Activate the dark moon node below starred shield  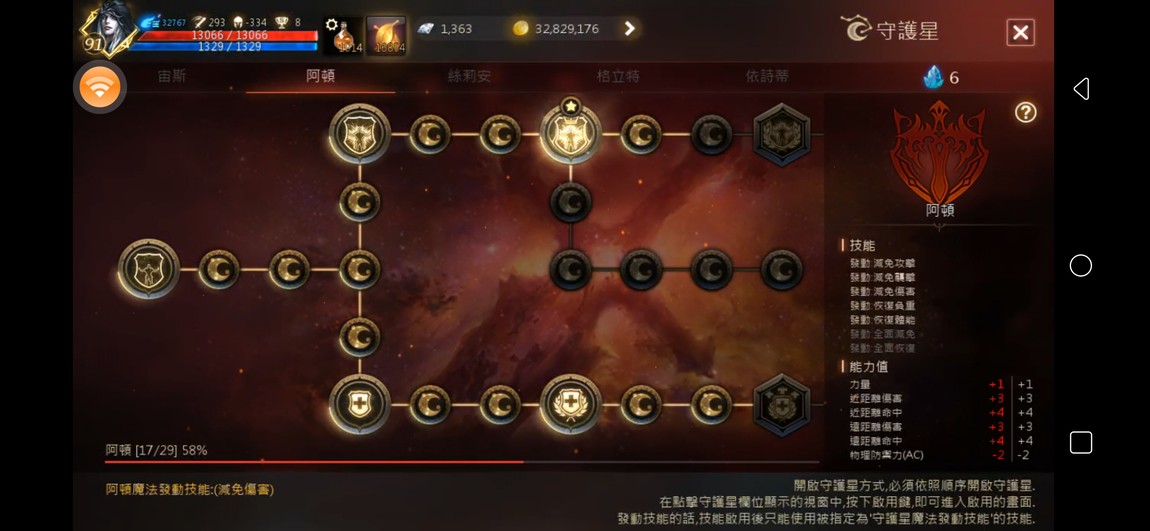(571, 202)
